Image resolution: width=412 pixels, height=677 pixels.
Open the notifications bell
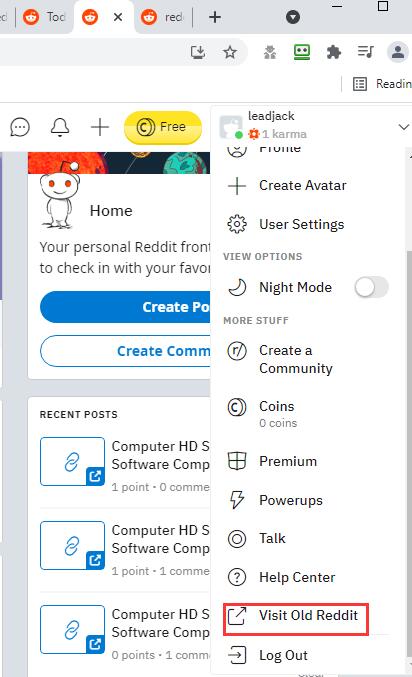pos(60,127)
